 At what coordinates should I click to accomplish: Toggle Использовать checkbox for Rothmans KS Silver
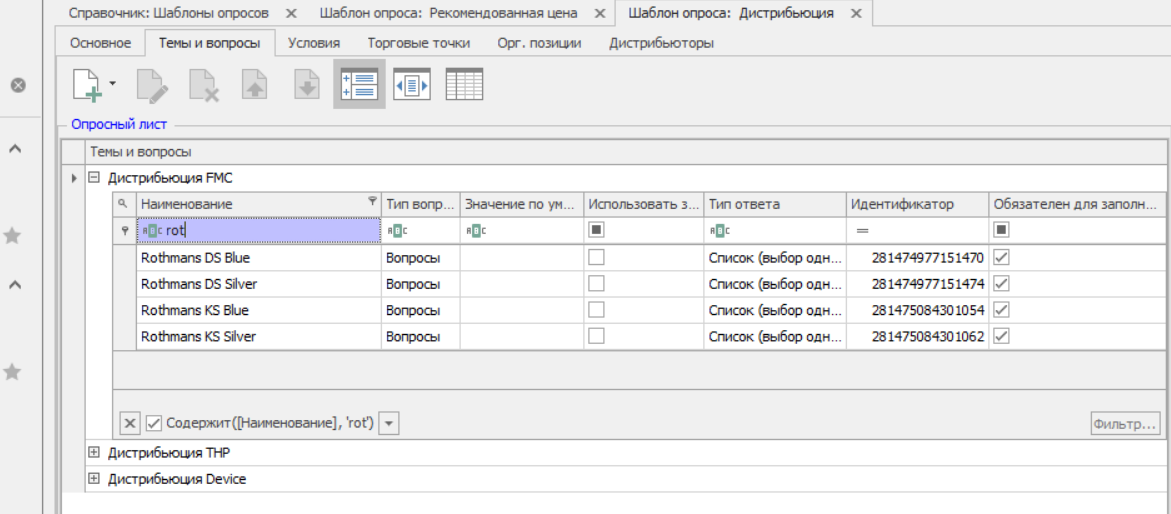coord(596,336)
